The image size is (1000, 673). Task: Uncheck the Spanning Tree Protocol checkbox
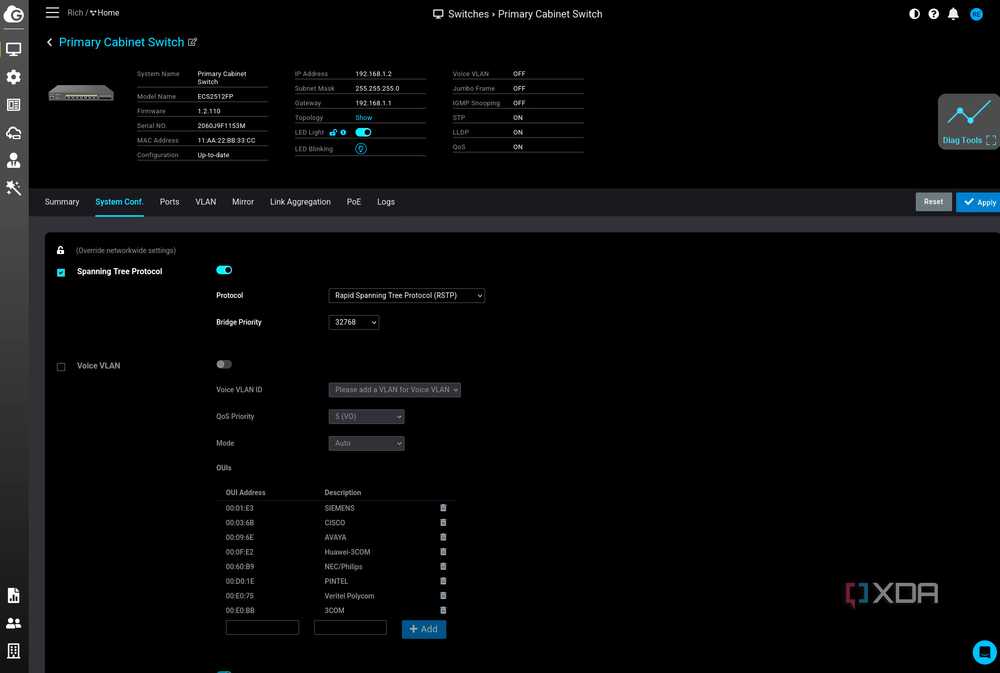click(x=61, y=272)
